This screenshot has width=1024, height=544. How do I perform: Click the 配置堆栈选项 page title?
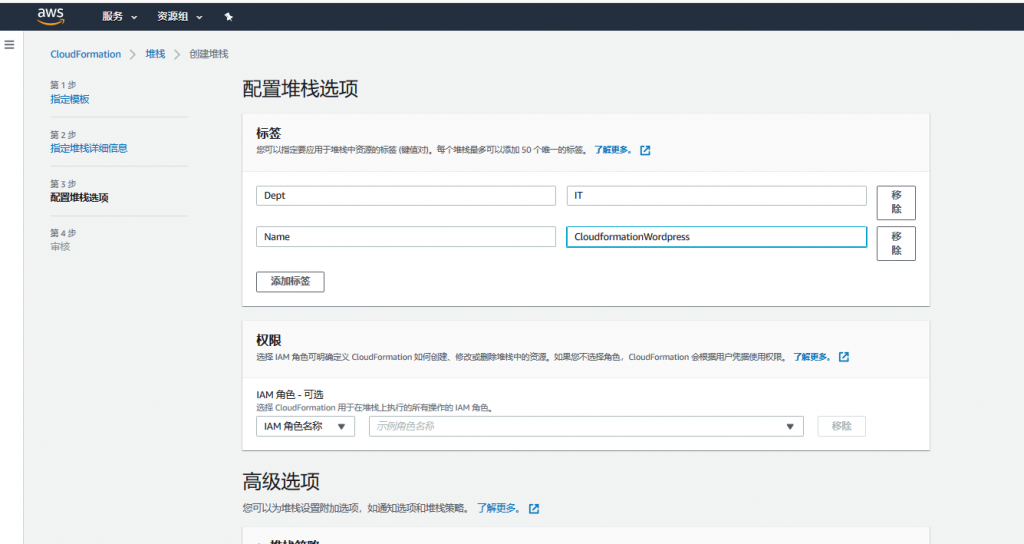[300, 89]
